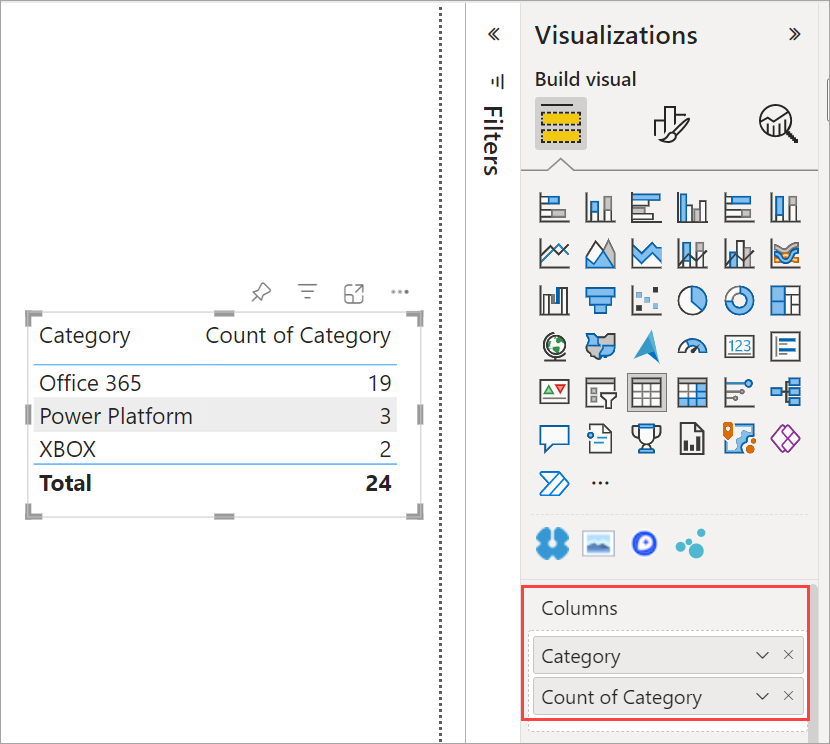This screenshot has width=830, height=744.
Task: Select the teal bubbles custom visual
Action: click(691, 543)
